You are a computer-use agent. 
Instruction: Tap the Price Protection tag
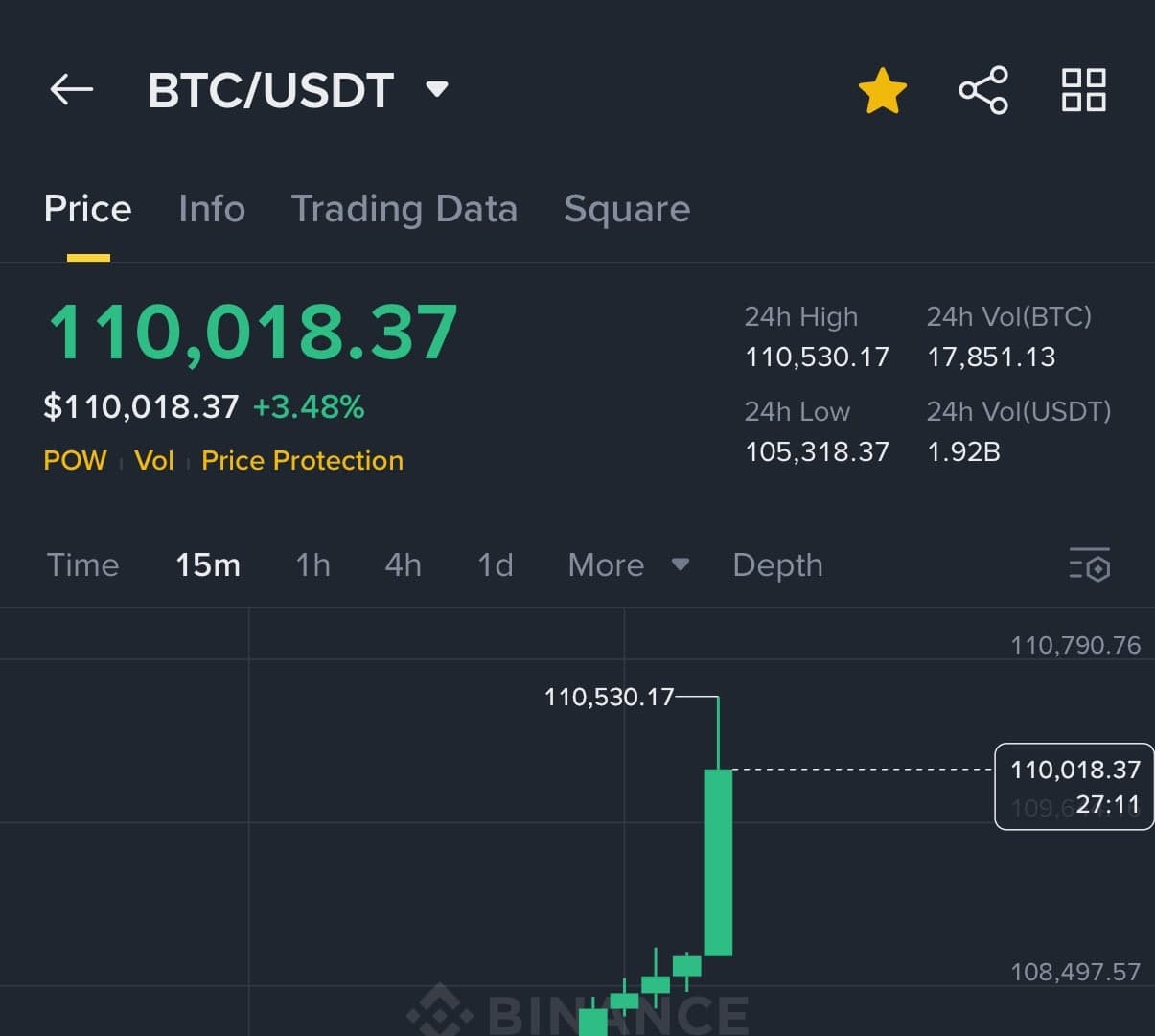pyautogui.click(x=302, y=461)
